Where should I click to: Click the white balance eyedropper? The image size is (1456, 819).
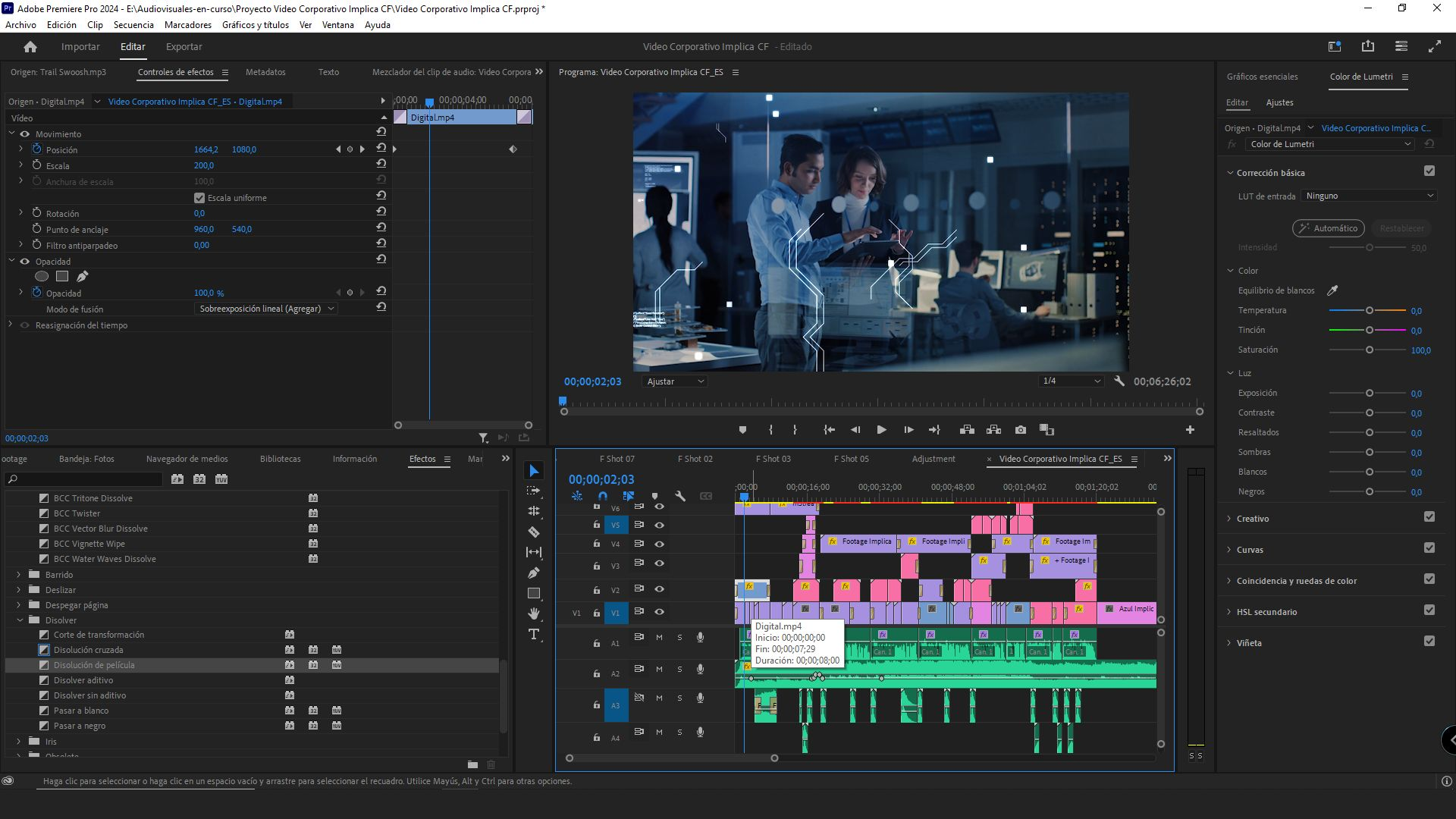(1332, 290)
